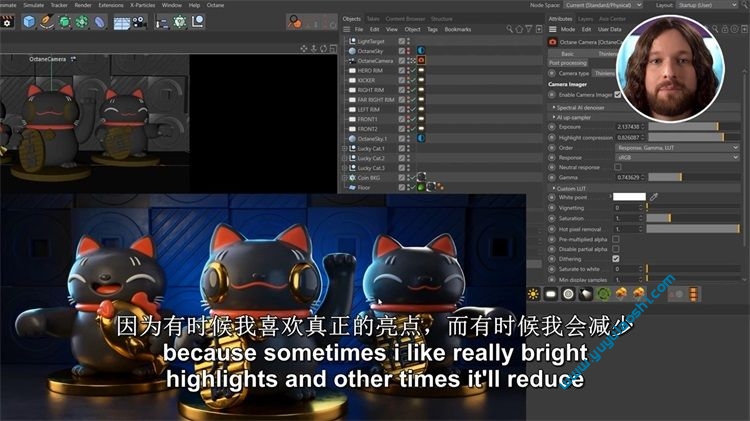This screenshot has width=750, height=421.
Task: Click the White point color swatch
Action: tap(629, 197)
